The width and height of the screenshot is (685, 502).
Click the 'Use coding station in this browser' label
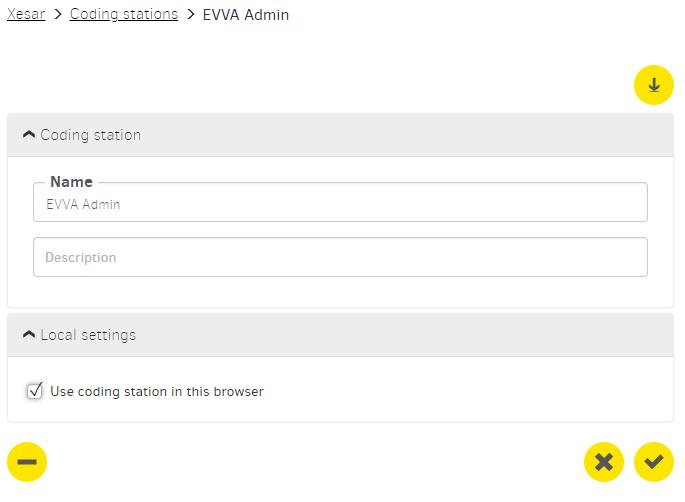click(157, 391)
